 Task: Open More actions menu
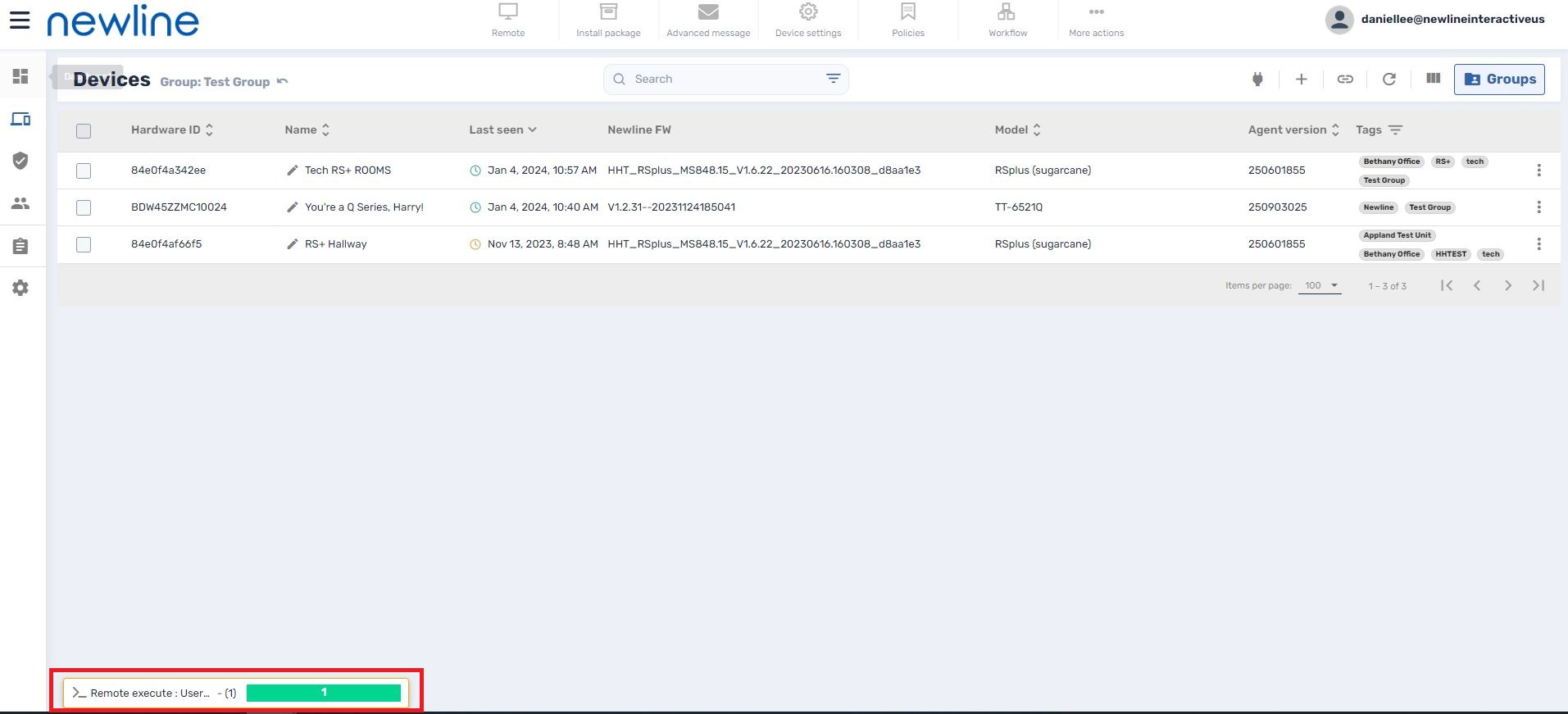pyautogui.click(x=1097, y=21)
